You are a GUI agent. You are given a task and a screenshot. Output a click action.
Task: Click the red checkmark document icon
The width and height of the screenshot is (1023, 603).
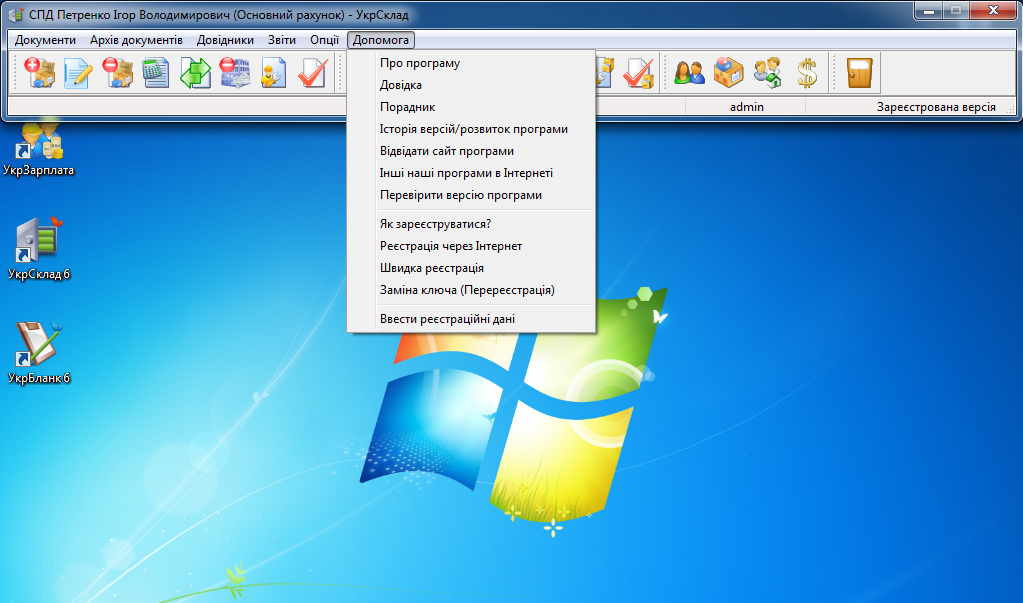313,73
